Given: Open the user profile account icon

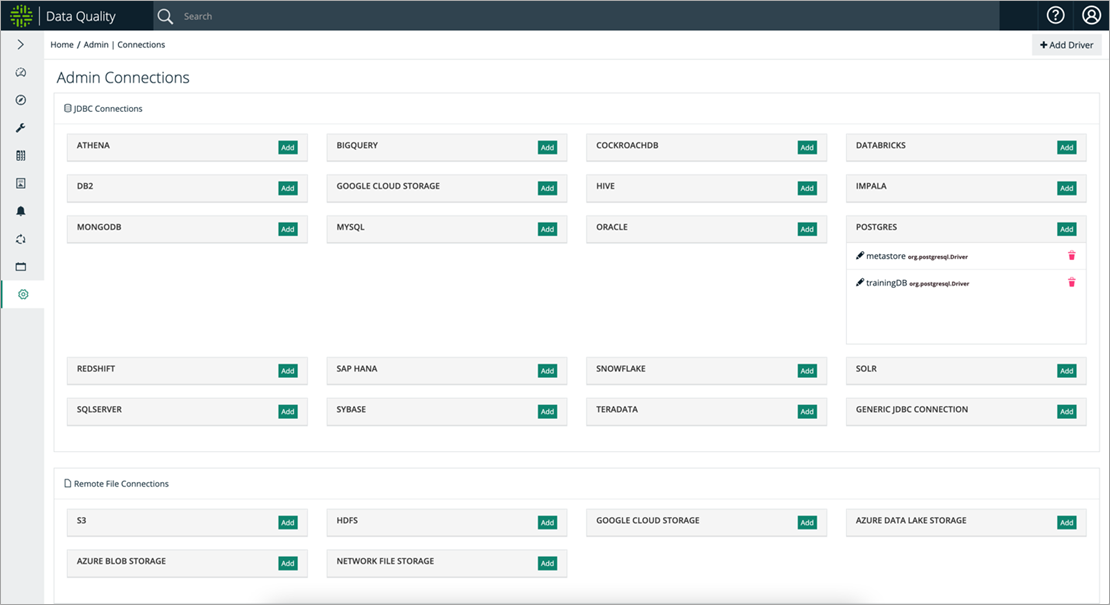Looking at the screenshot, I should click(x=1091, y=16).
